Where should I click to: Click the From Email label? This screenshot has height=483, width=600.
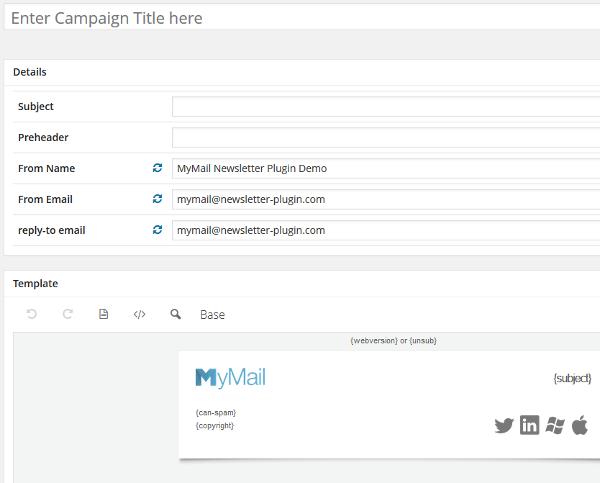45,199
